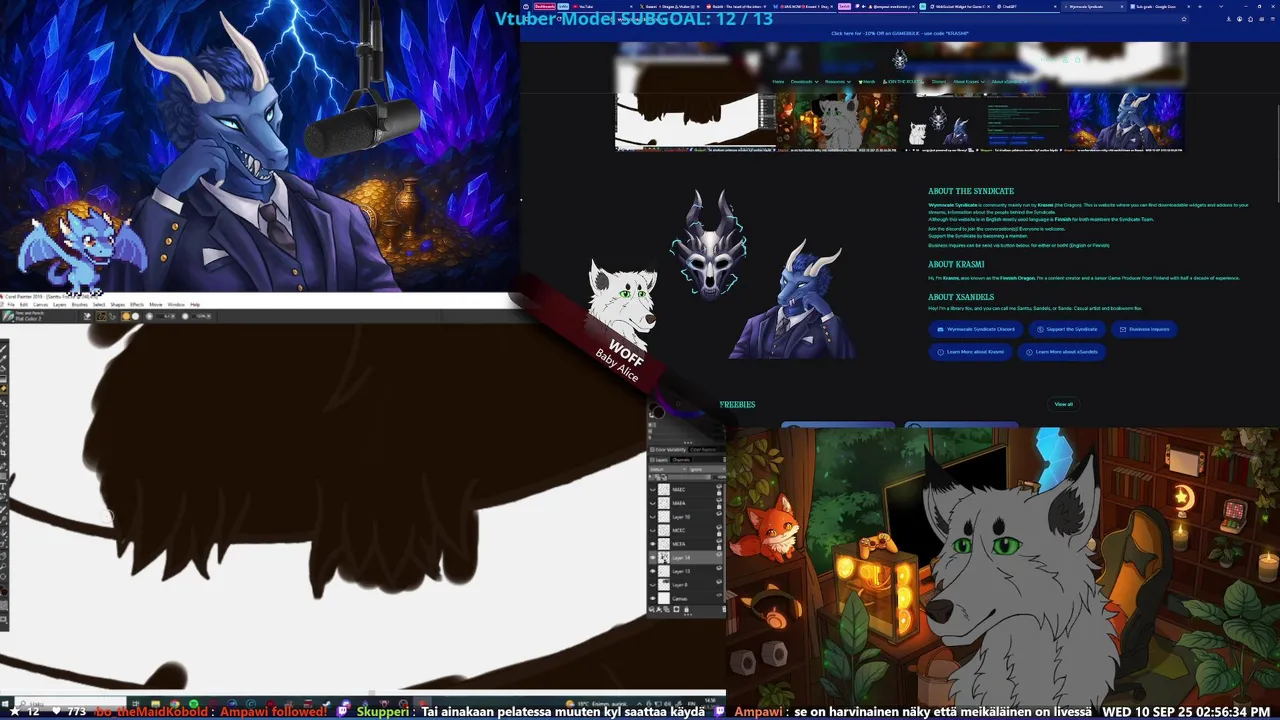The image size is (1280, 720).
Task: Click the GAMERBULK discount banner link
Action: [x=899, y=33]
